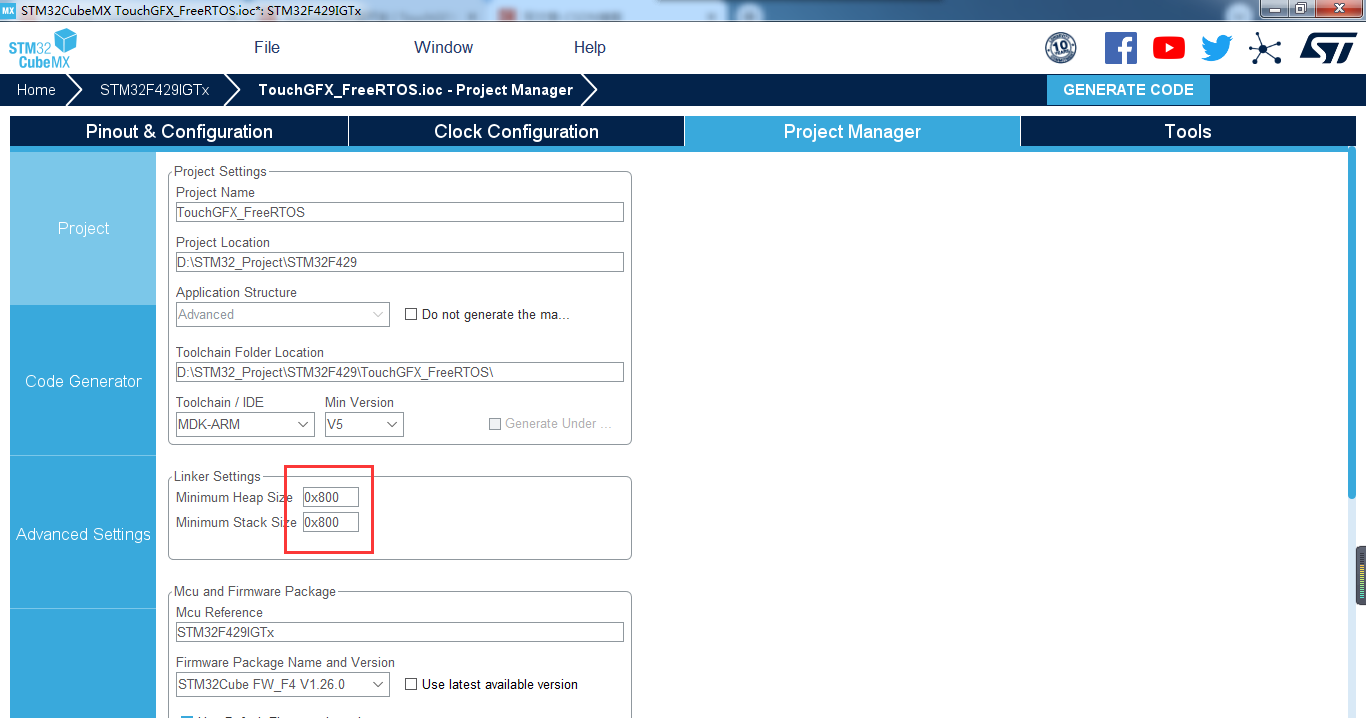The image size is (1366, 722).
Task: Open the Application Structure dropdown
Action: tap(282, 314)
